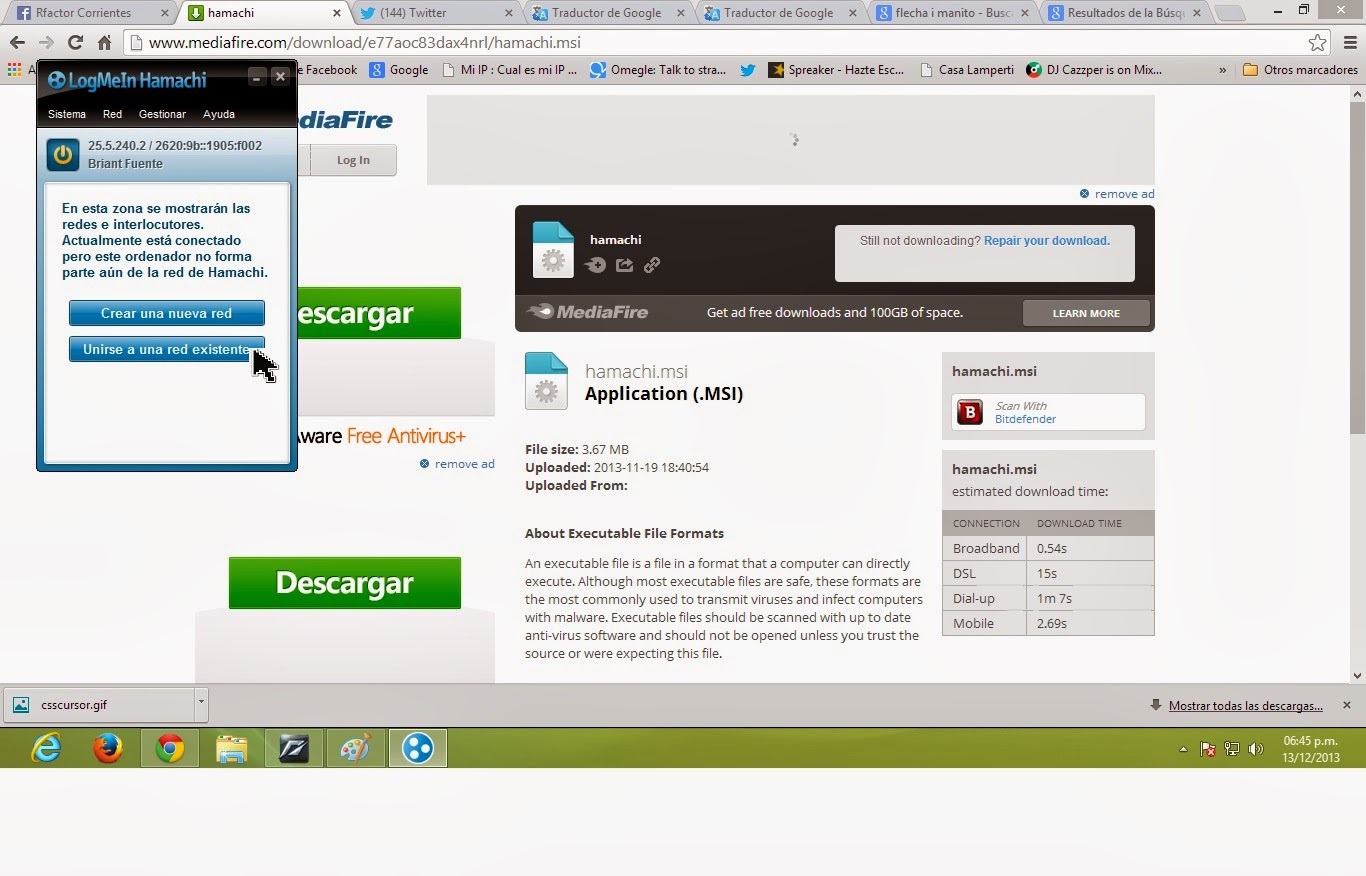
Task: Bookmark the page with the star icon
Action: tap(1318, 43)
